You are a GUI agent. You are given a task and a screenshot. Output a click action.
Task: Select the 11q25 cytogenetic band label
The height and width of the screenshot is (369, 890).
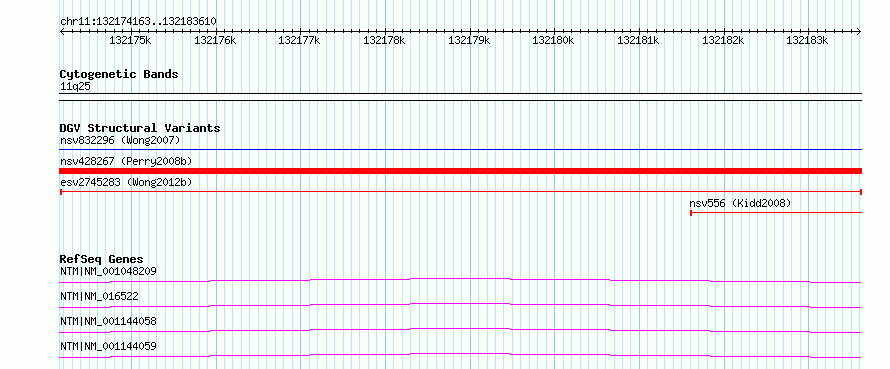click(x=75, y=87)
